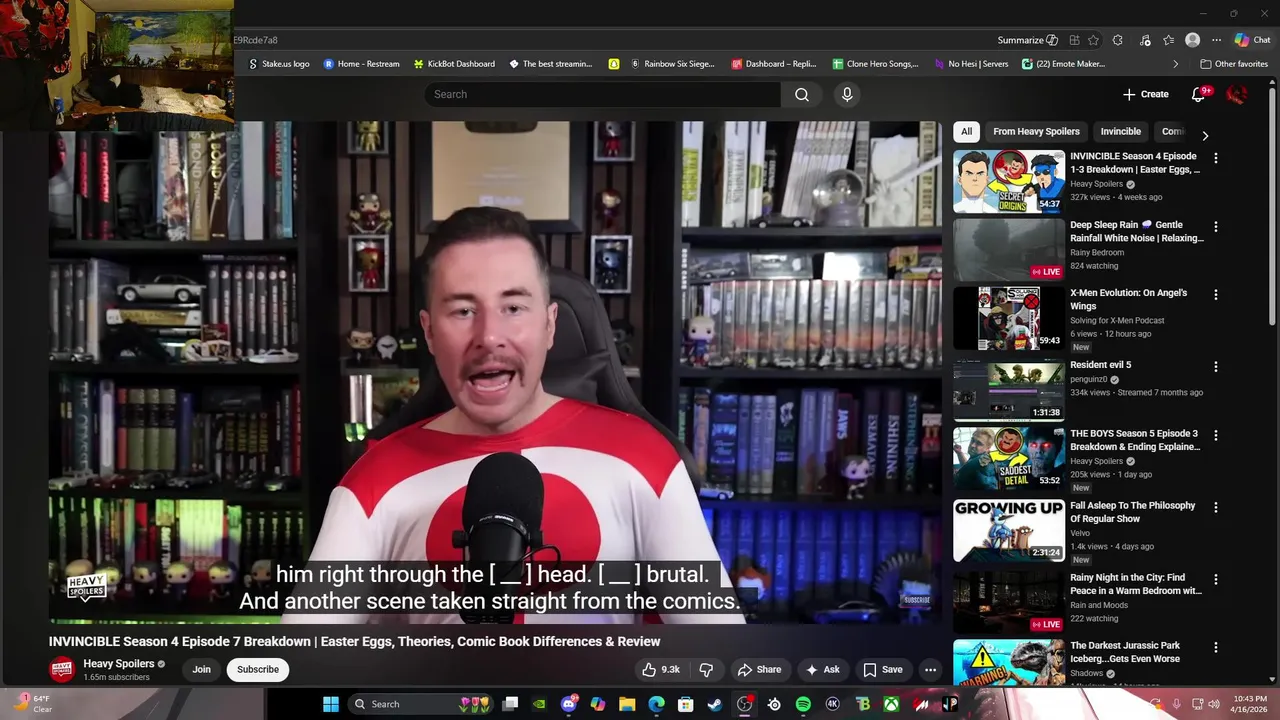Open options for Fall Asleep To The Philosophy video
Viewport: 1280px width, 720px height.
pos(1216,508)
